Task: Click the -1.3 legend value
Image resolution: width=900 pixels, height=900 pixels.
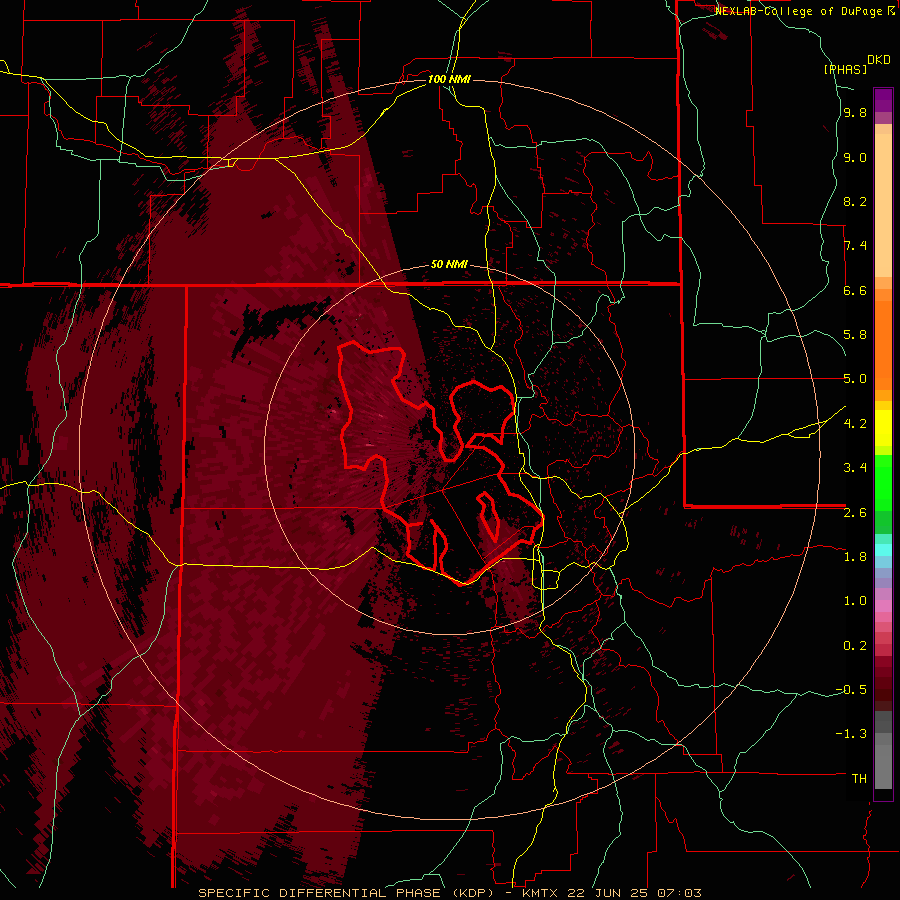Action: [851, 734]
